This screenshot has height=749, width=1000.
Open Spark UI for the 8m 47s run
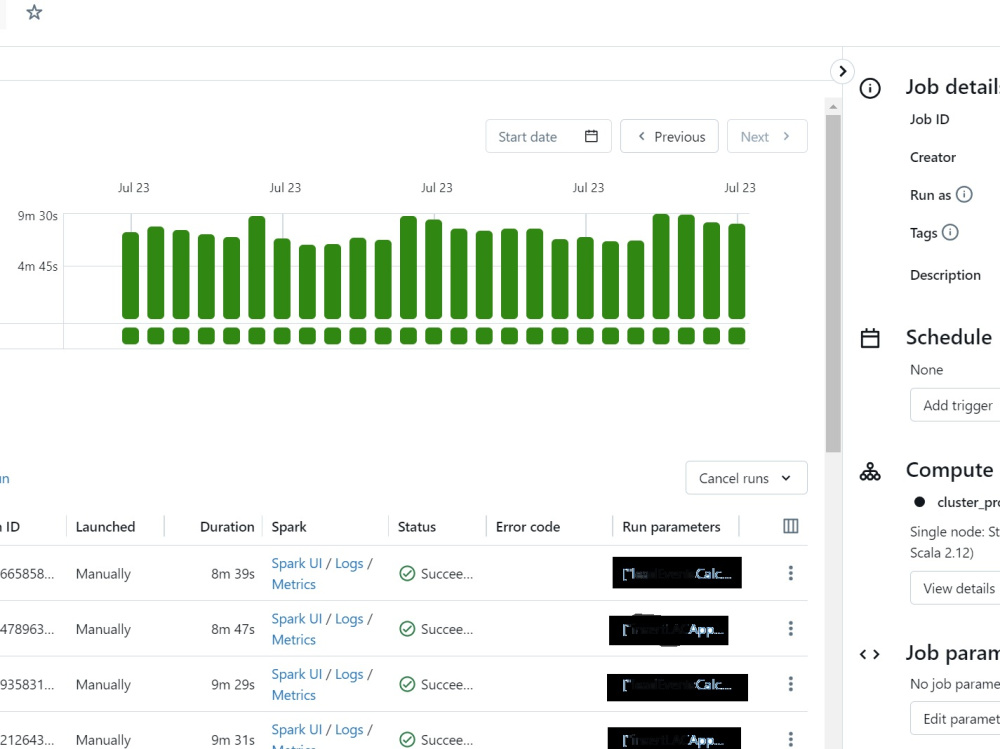click(x=297, y=619)
